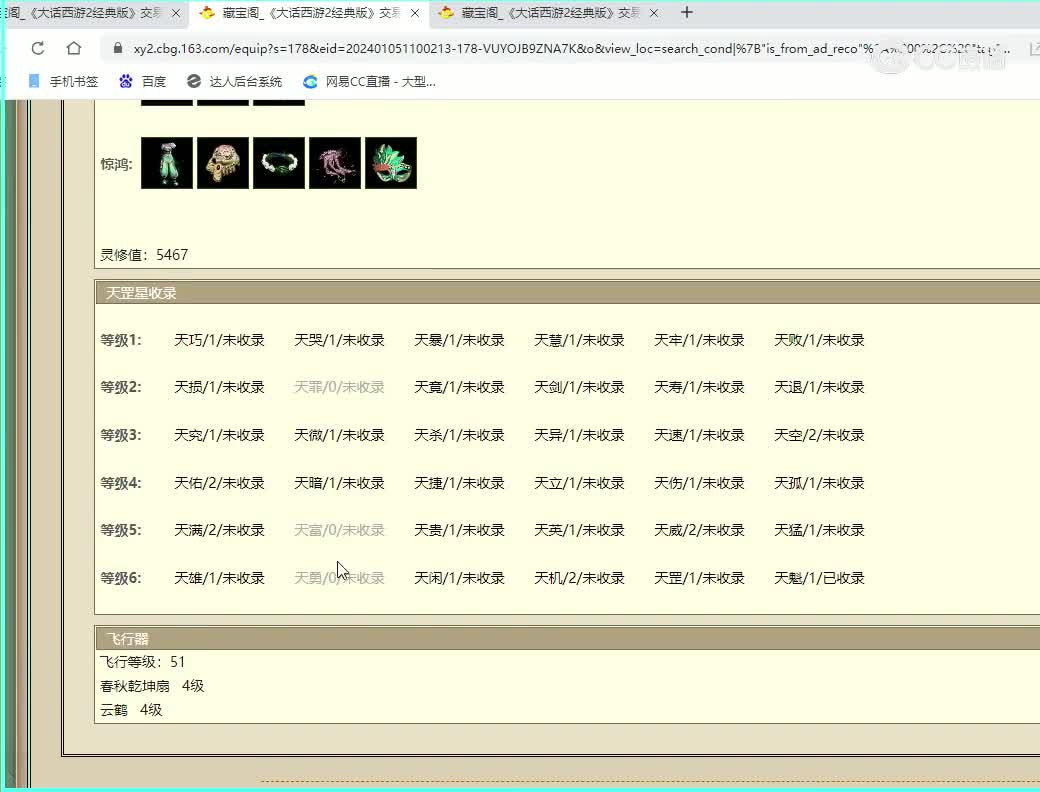Click the 天立/1/未收录 entry

coord(579,483)
